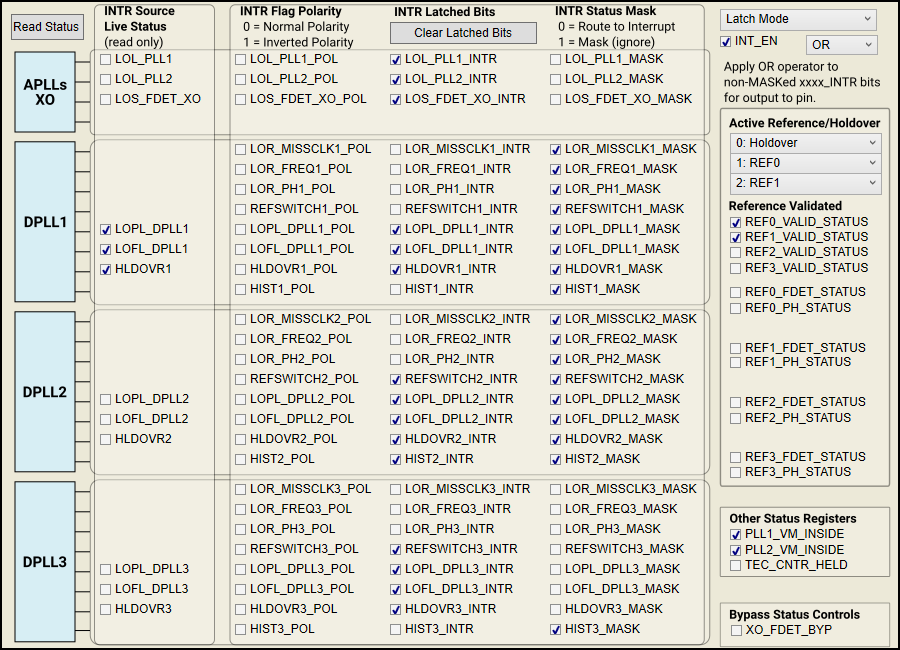900x650 pixels.
Task: Uncheck the REFSWITCH2_INTR checkbox
Action: pos(396,379)
